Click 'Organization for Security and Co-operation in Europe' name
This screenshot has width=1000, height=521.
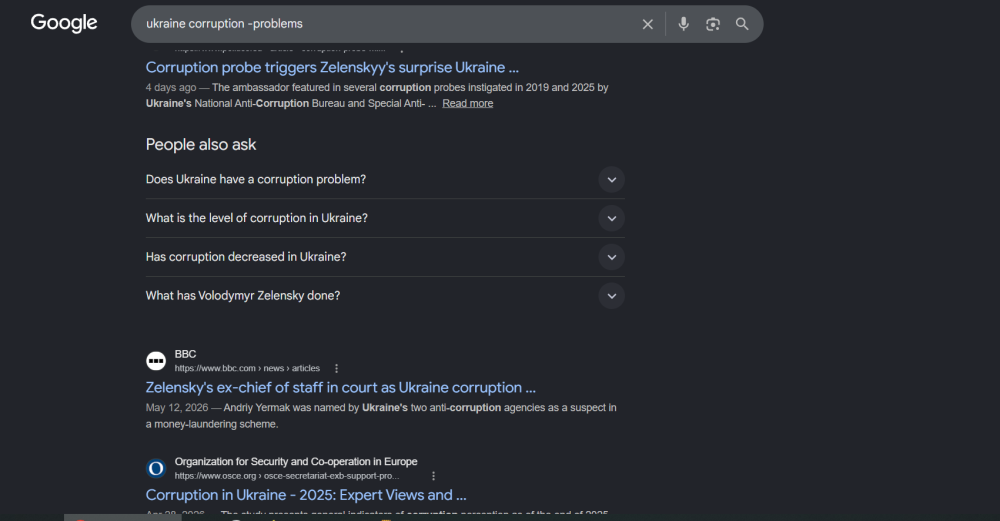pos(296,462)
